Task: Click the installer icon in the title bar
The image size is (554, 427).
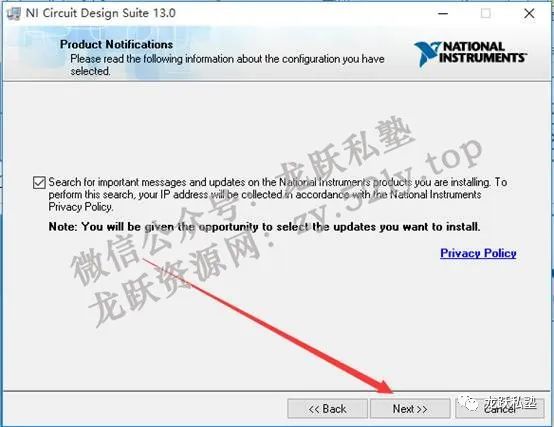Action: point(13,13)
